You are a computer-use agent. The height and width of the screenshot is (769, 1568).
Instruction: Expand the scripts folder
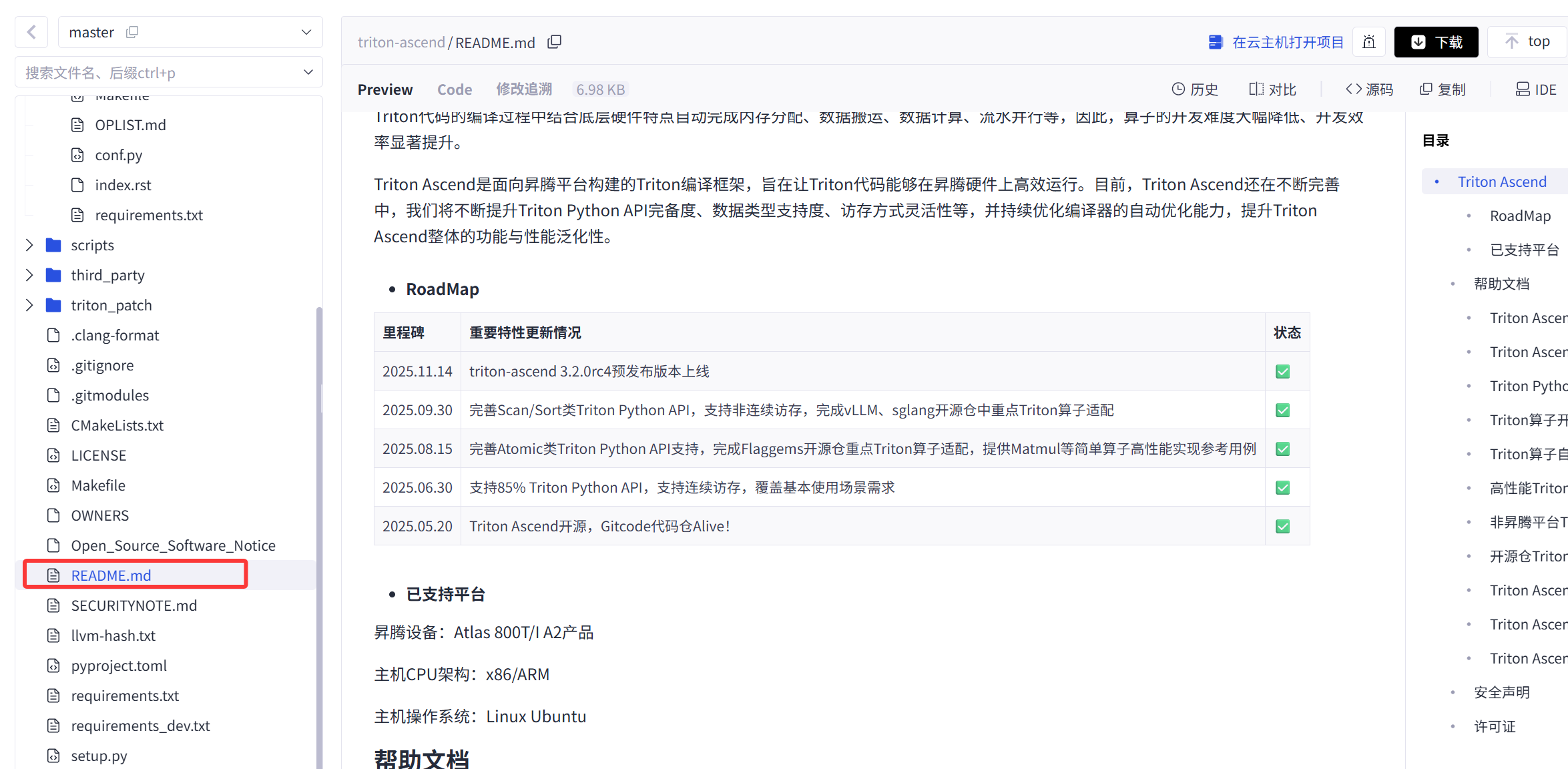pyautogui.click(x=29, y=245)
